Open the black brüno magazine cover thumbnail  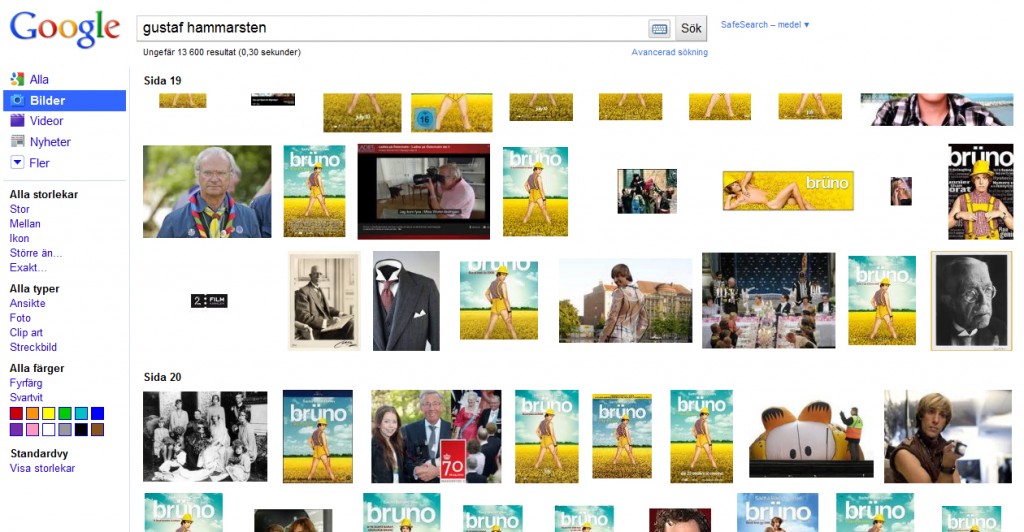(x=980, y=192)
